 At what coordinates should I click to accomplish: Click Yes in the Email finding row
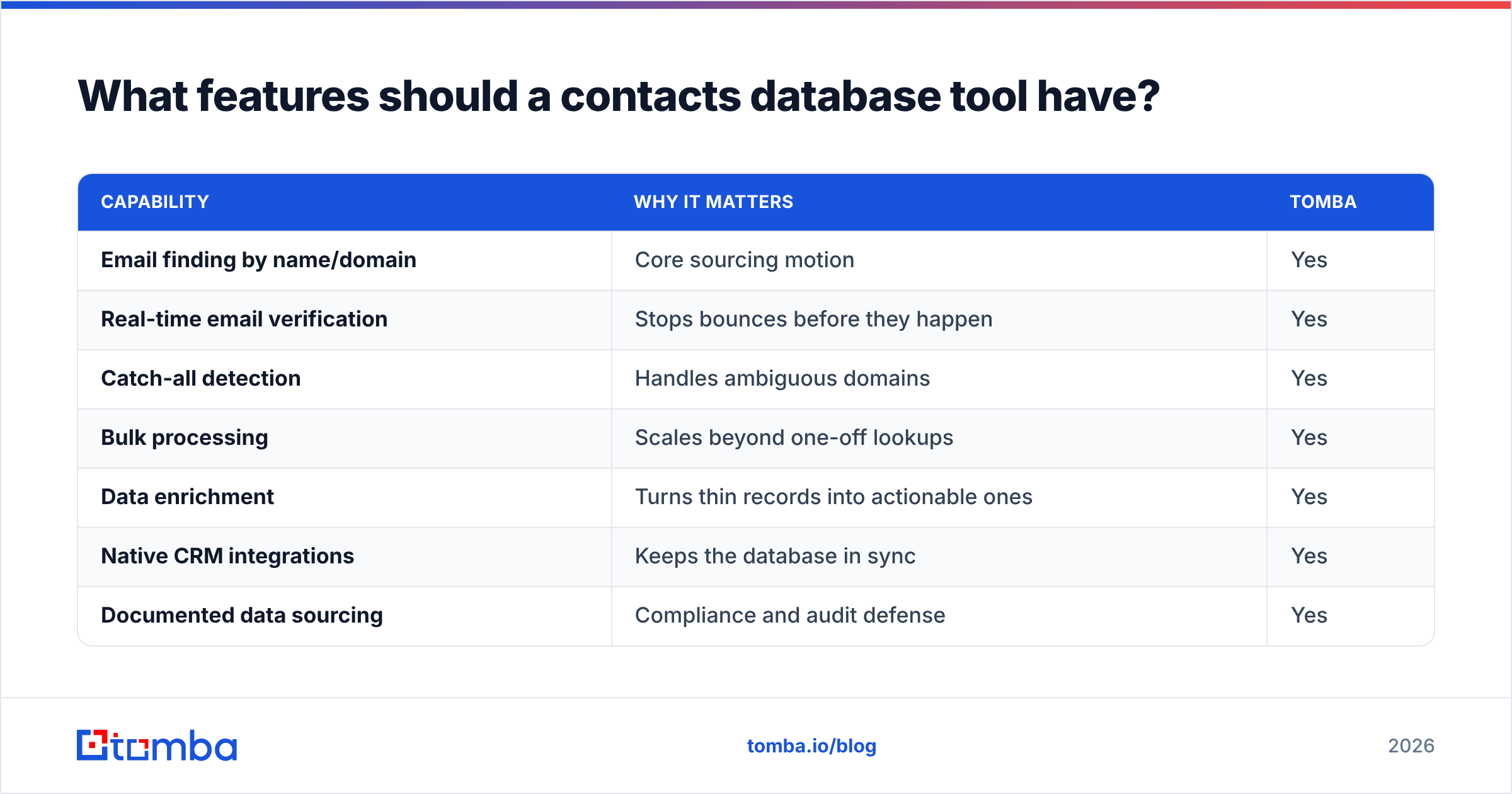(x=1309, y=260)
